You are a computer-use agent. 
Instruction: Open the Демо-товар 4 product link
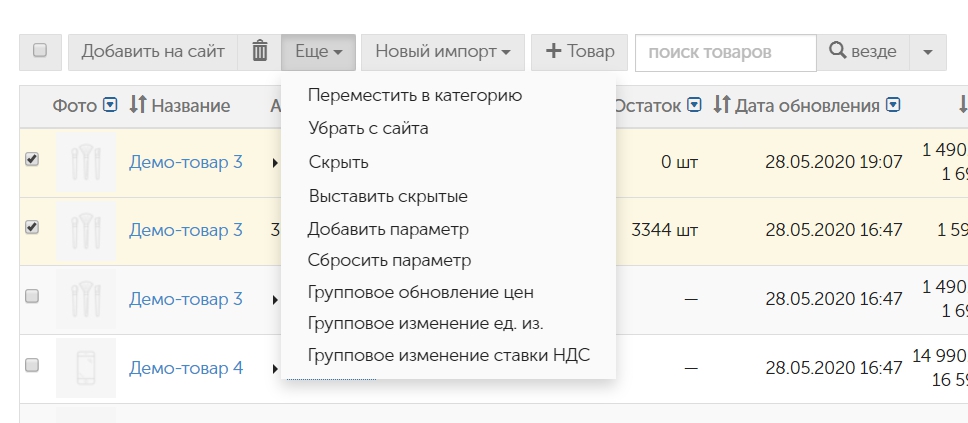point(186,369)
